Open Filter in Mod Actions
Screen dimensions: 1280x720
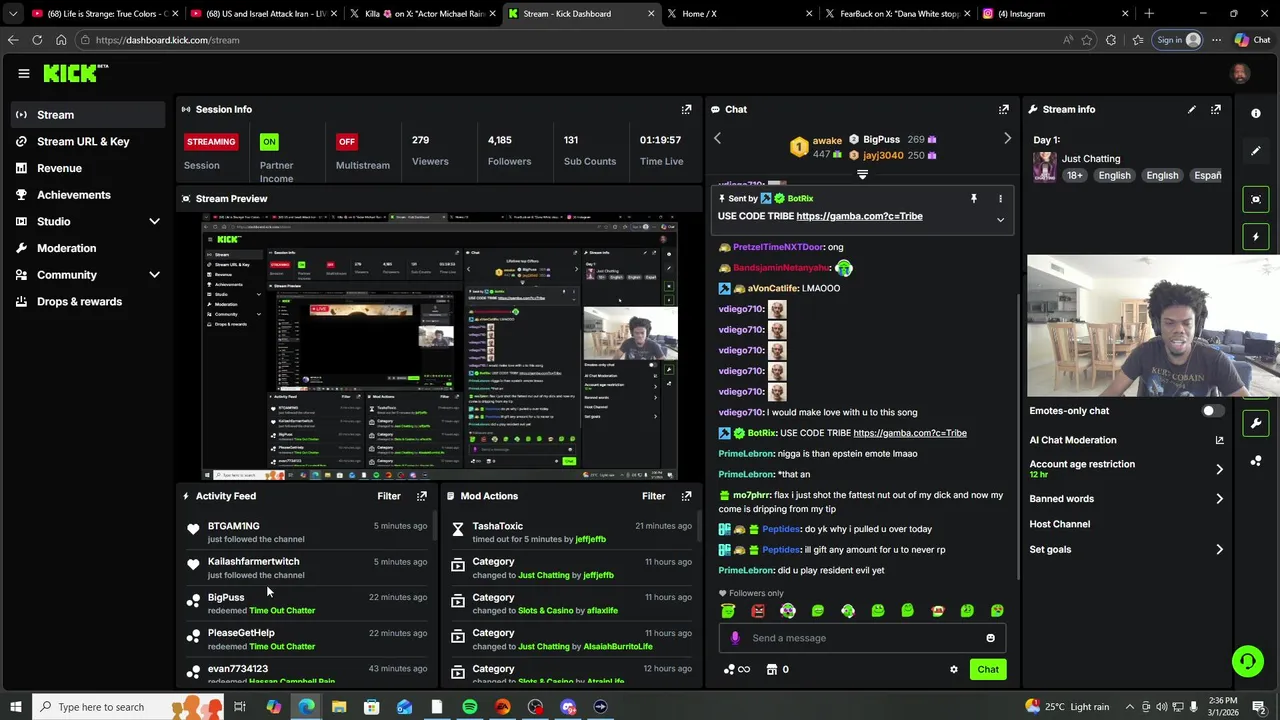coord(653,496)
